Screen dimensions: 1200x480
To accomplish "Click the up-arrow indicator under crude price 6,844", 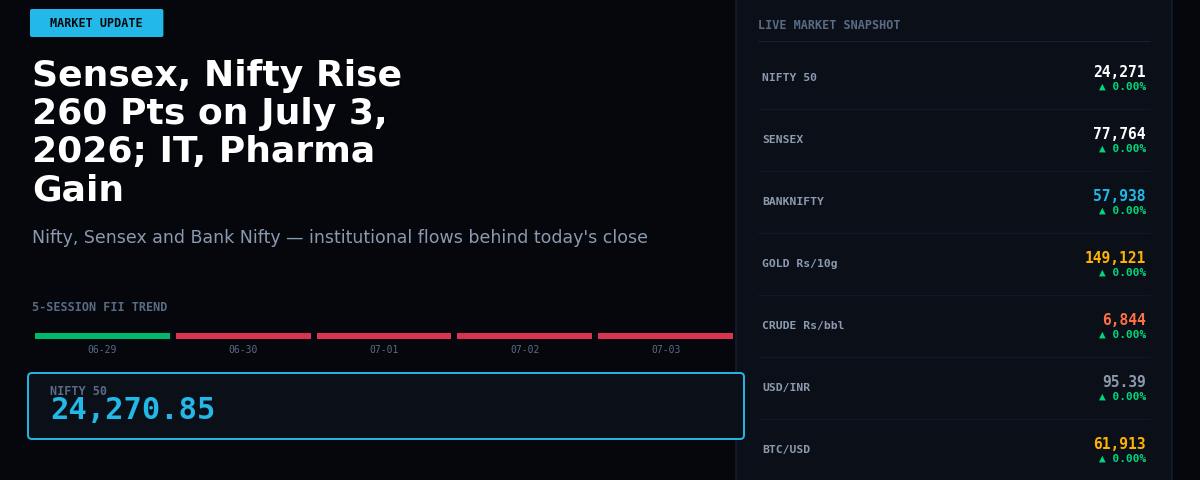I will click(1122, 335).
